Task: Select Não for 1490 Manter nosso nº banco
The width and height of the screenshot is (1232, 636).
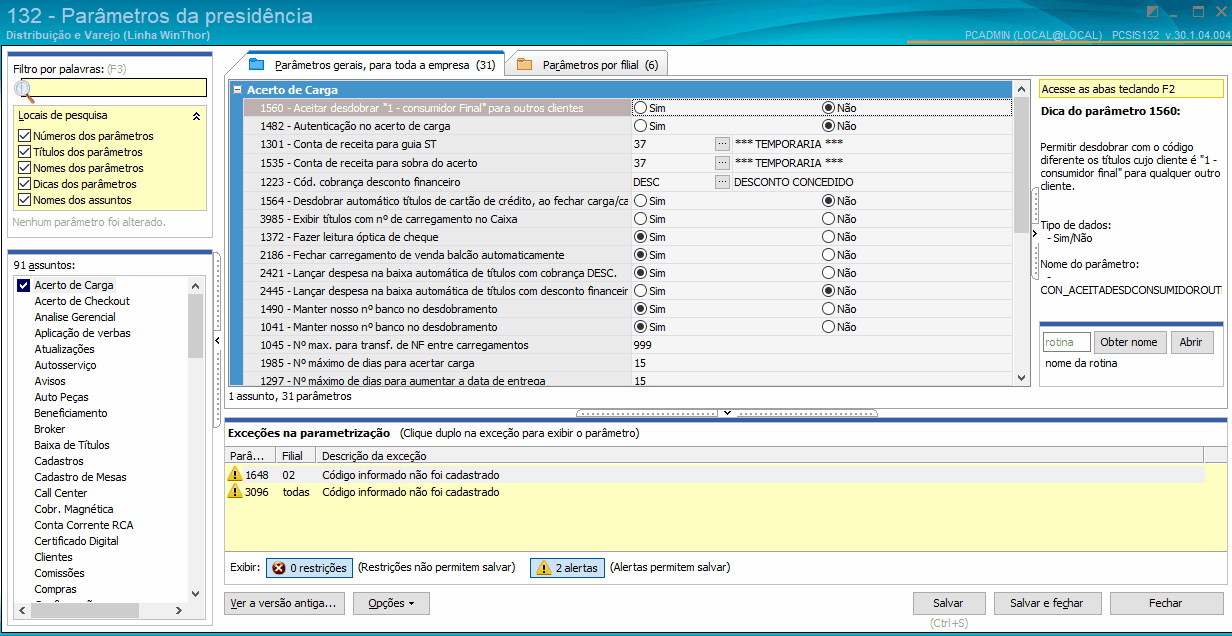Action: click(828, 309)
